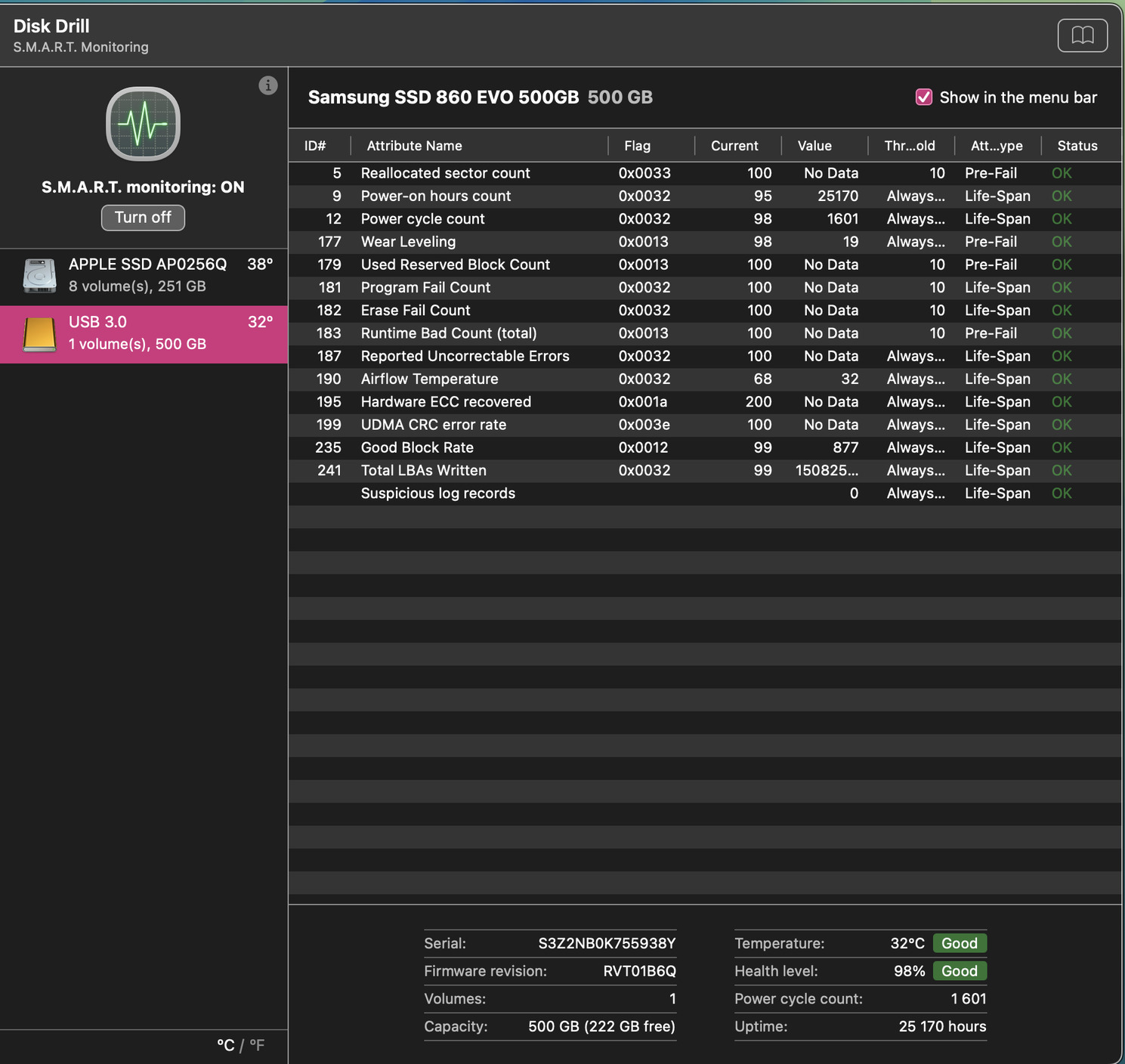The image size is (1125, 1064).
Task: Turn off S.M.A.R.T. monitoring
Action: pos(143,218)
